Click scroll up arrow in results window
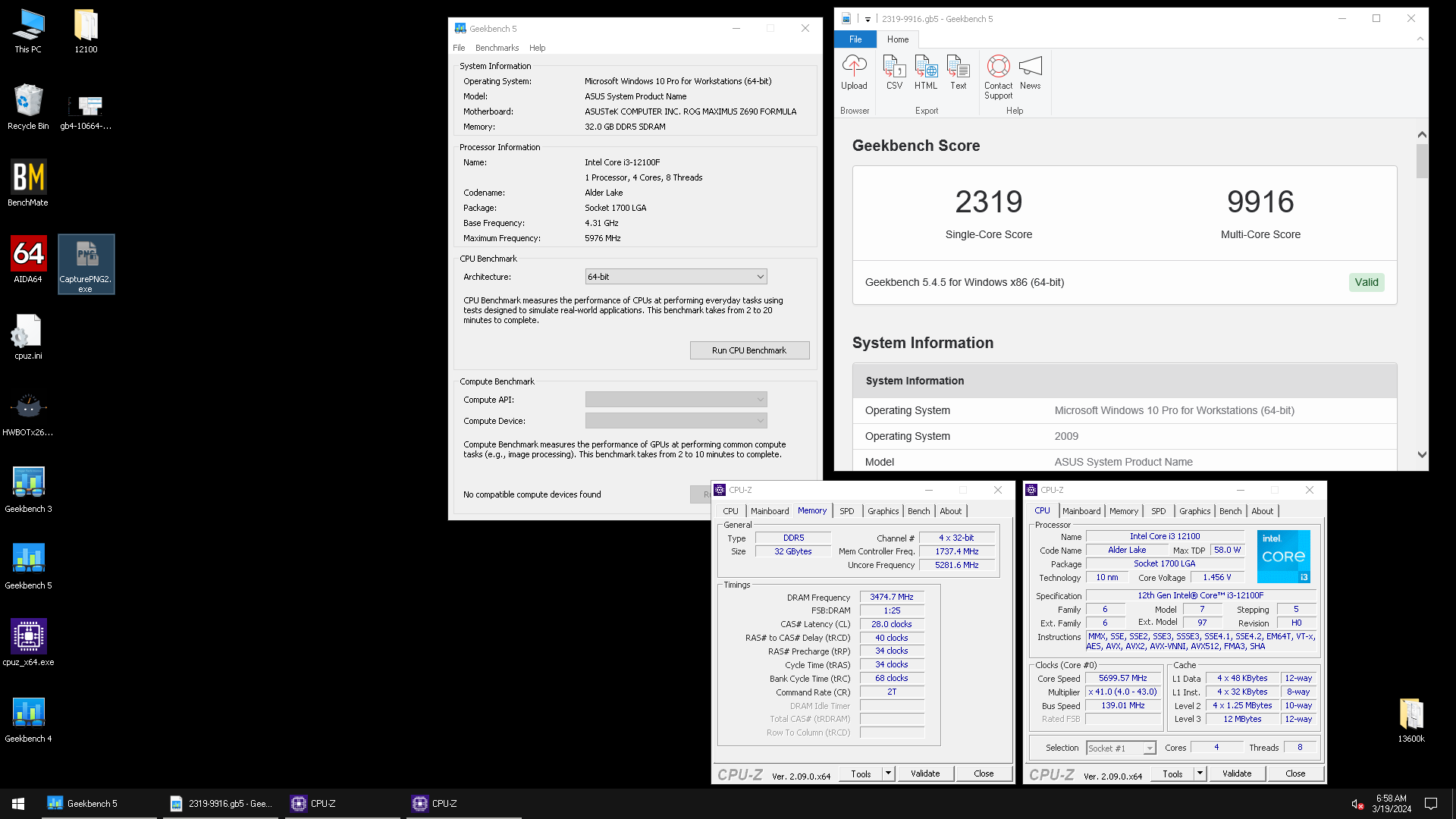Screen dimensions: 1456x819 click(1422, 134)
